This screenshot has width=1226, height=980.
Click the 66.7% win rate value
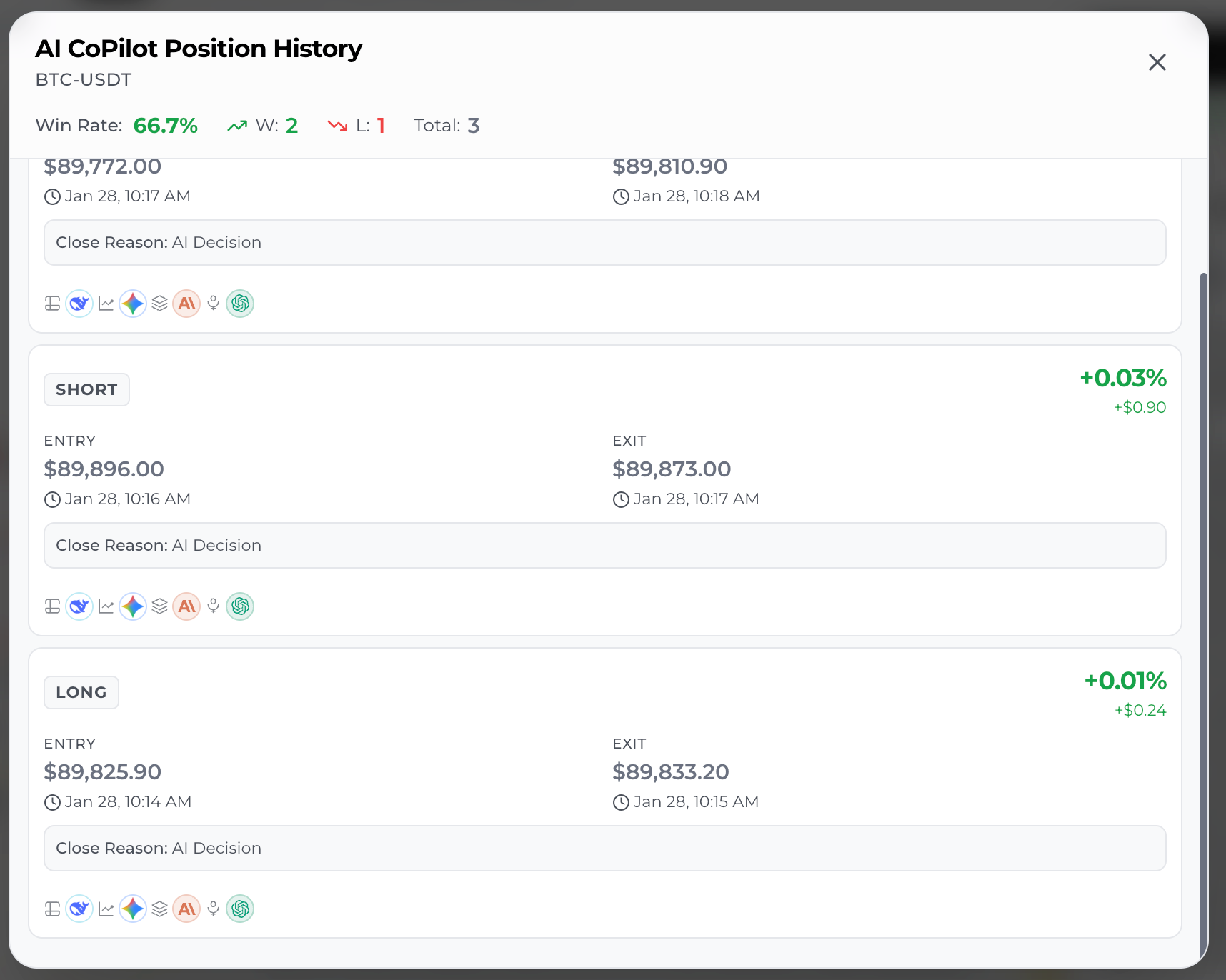pyautogui.click(x=165, y=126)
